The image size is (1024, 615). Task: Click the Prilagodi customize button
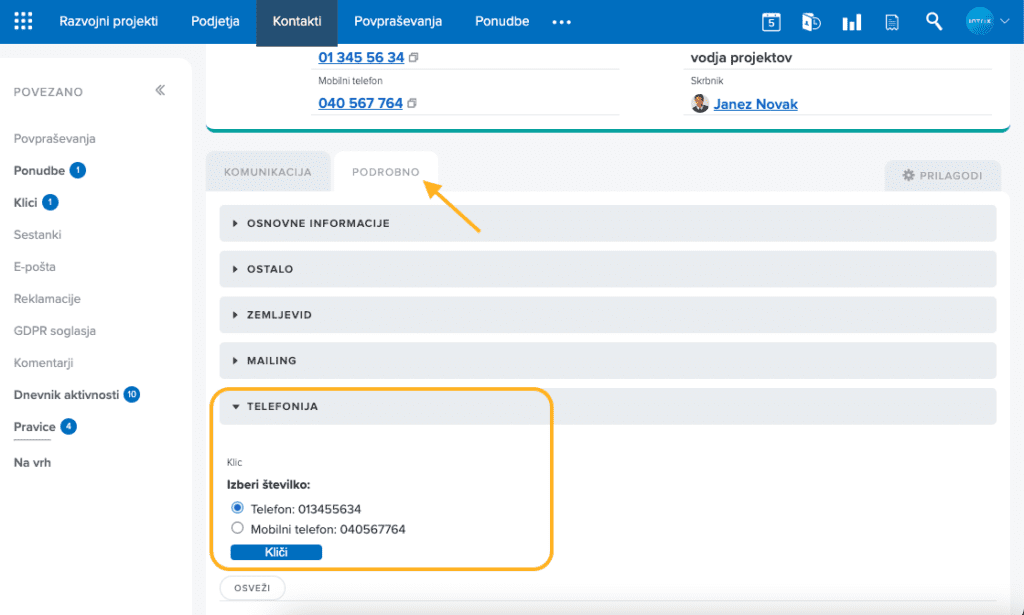coord(942,175)
